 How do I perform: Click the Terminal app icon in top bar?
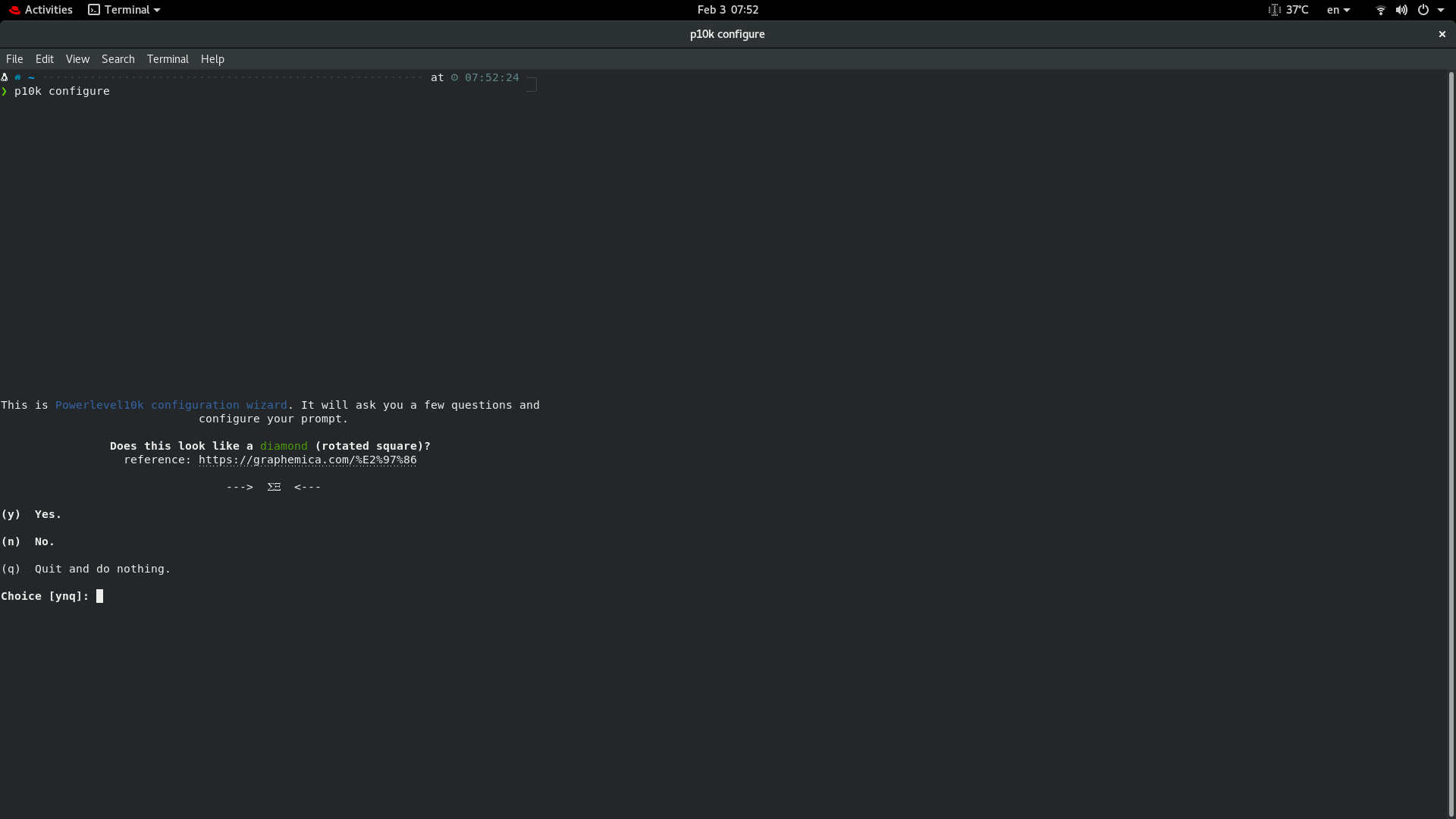[x=94, y=10]
